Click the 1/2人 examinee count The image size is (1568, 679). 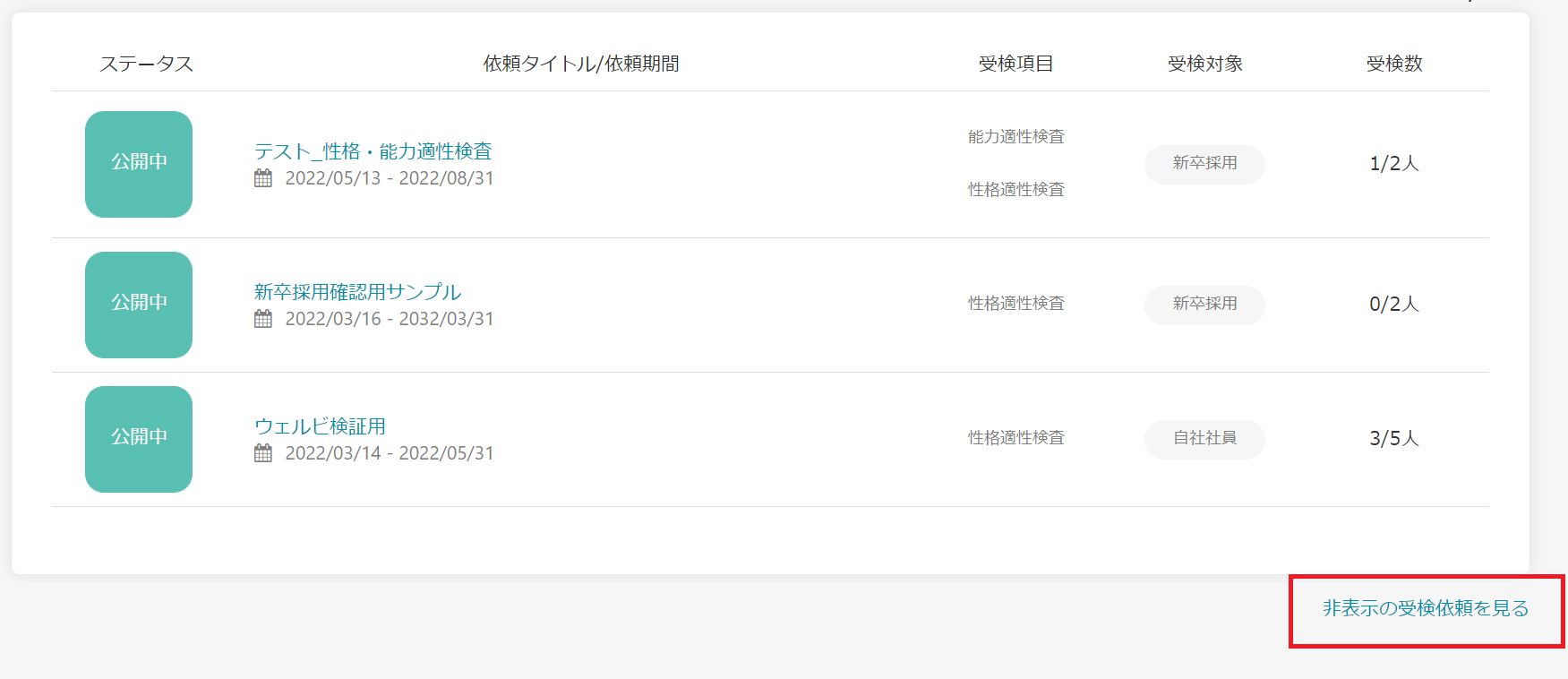click(1393, 164)
